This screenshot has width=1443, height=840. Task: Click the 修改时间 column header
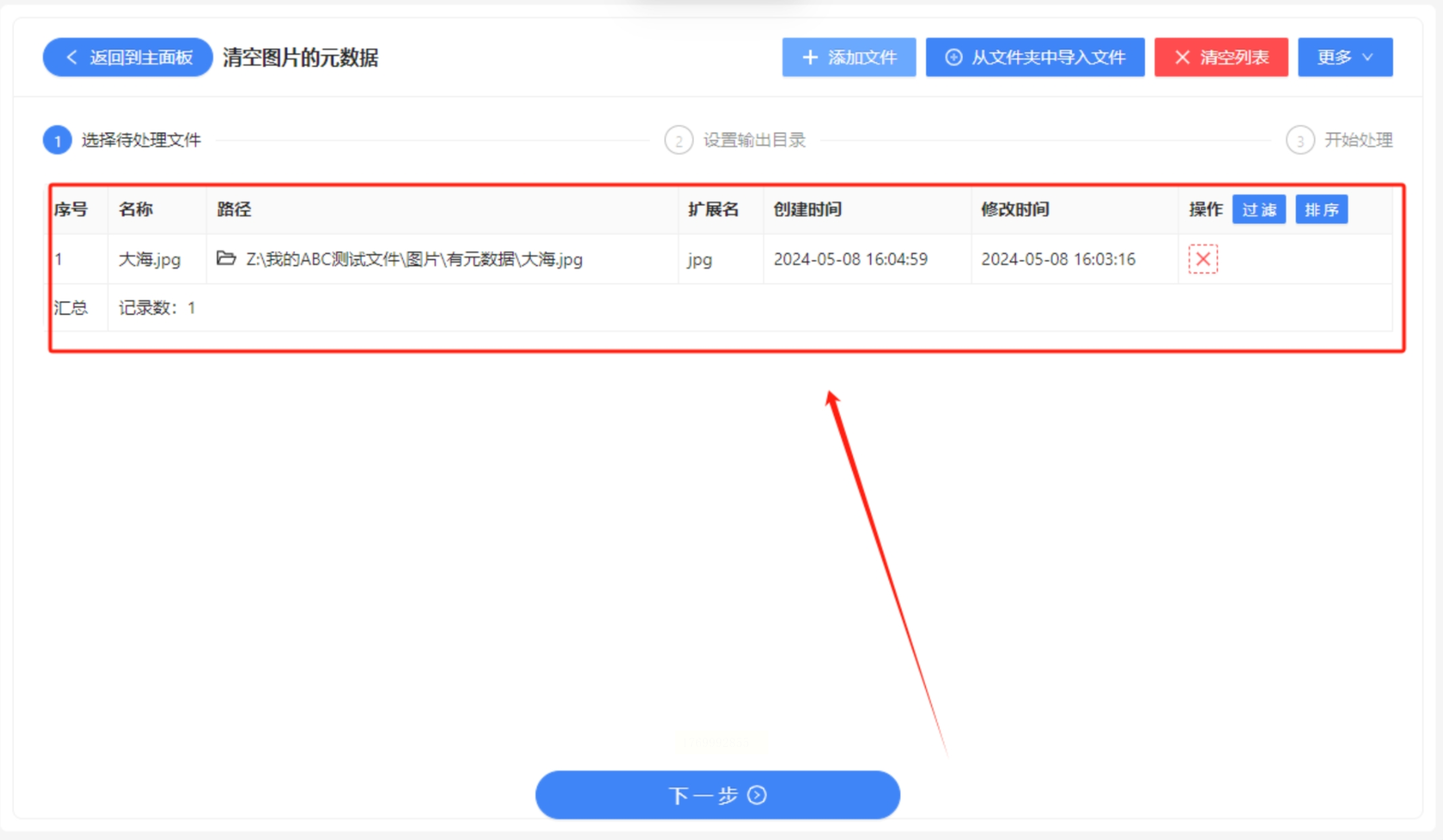1014,209
